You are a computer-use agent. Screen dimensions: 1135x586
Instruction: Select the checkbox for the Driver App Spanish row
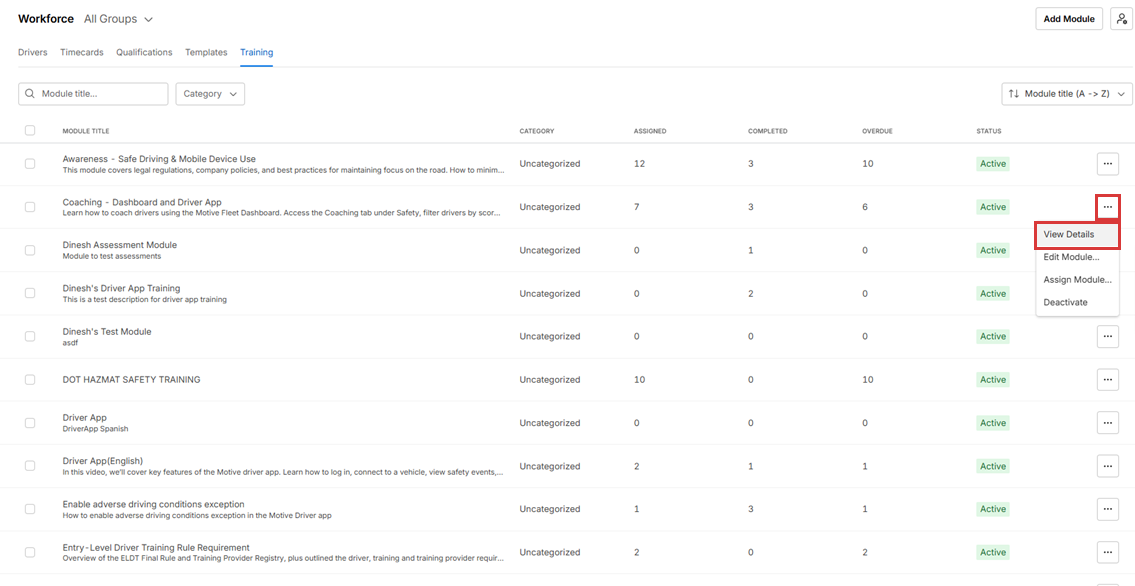tap(30, 423)
